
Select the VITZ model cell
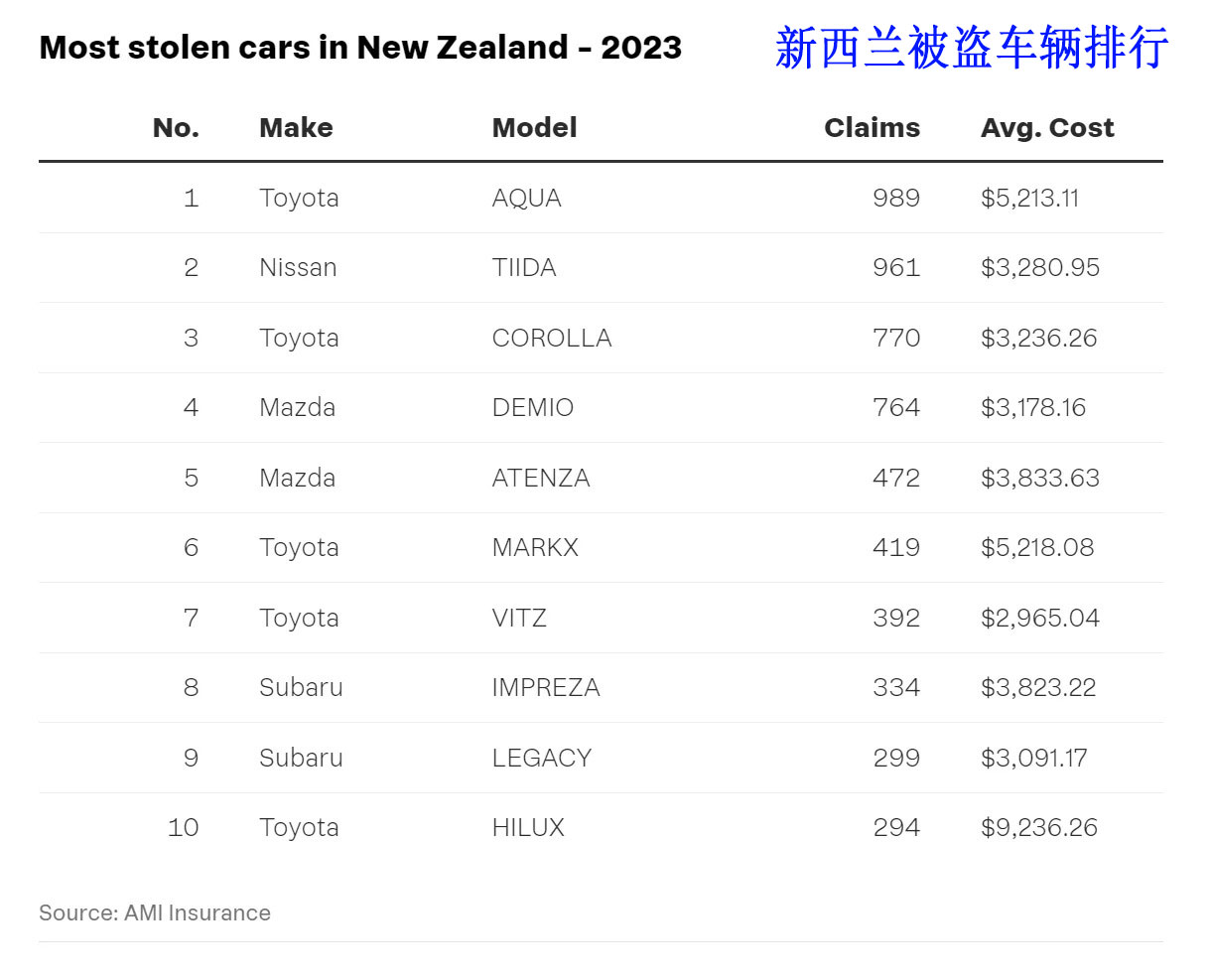(519, 619)
